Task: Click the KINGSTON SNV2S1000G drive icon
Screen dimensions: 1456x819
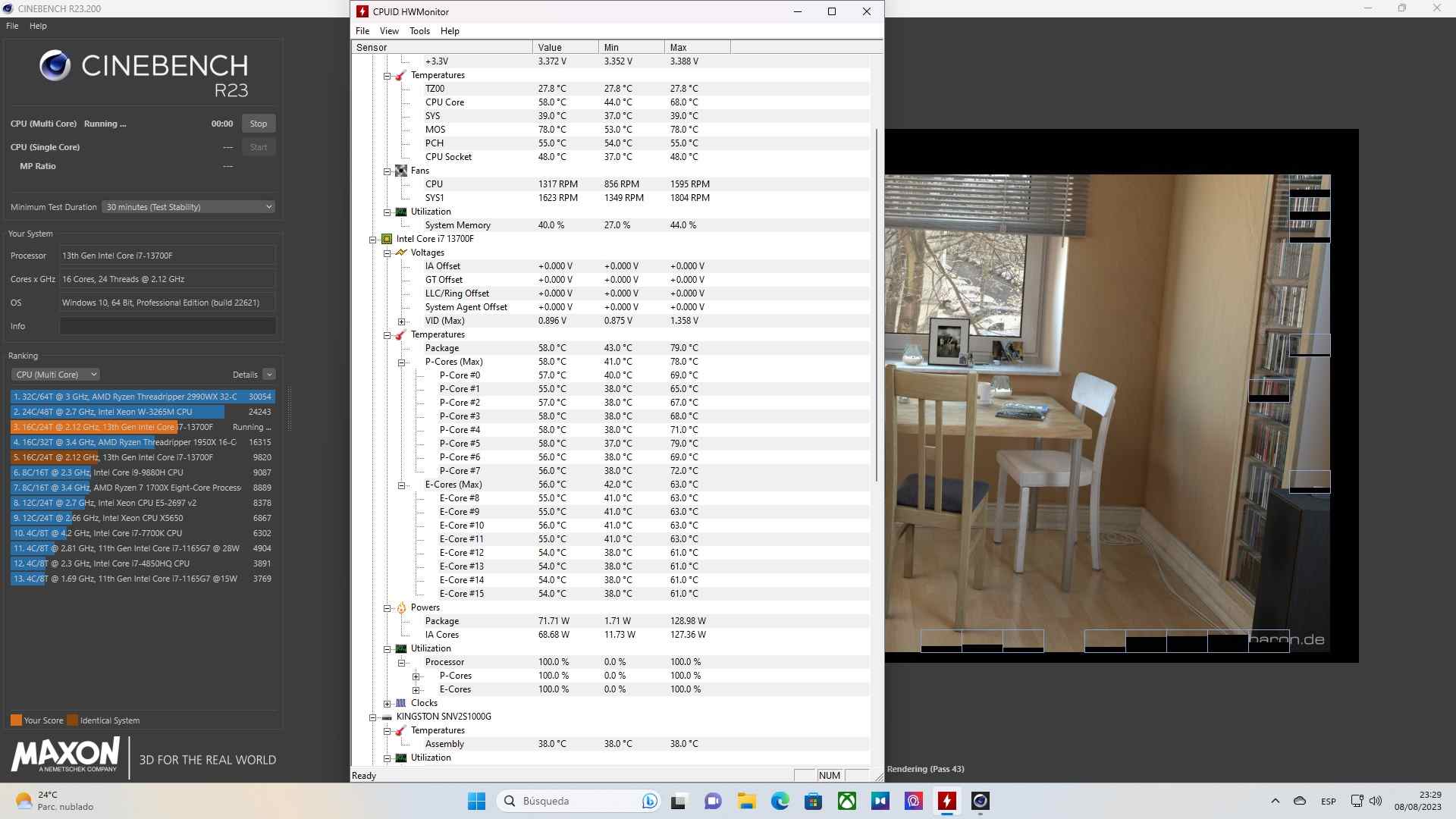Action: (x=387, y=717)
